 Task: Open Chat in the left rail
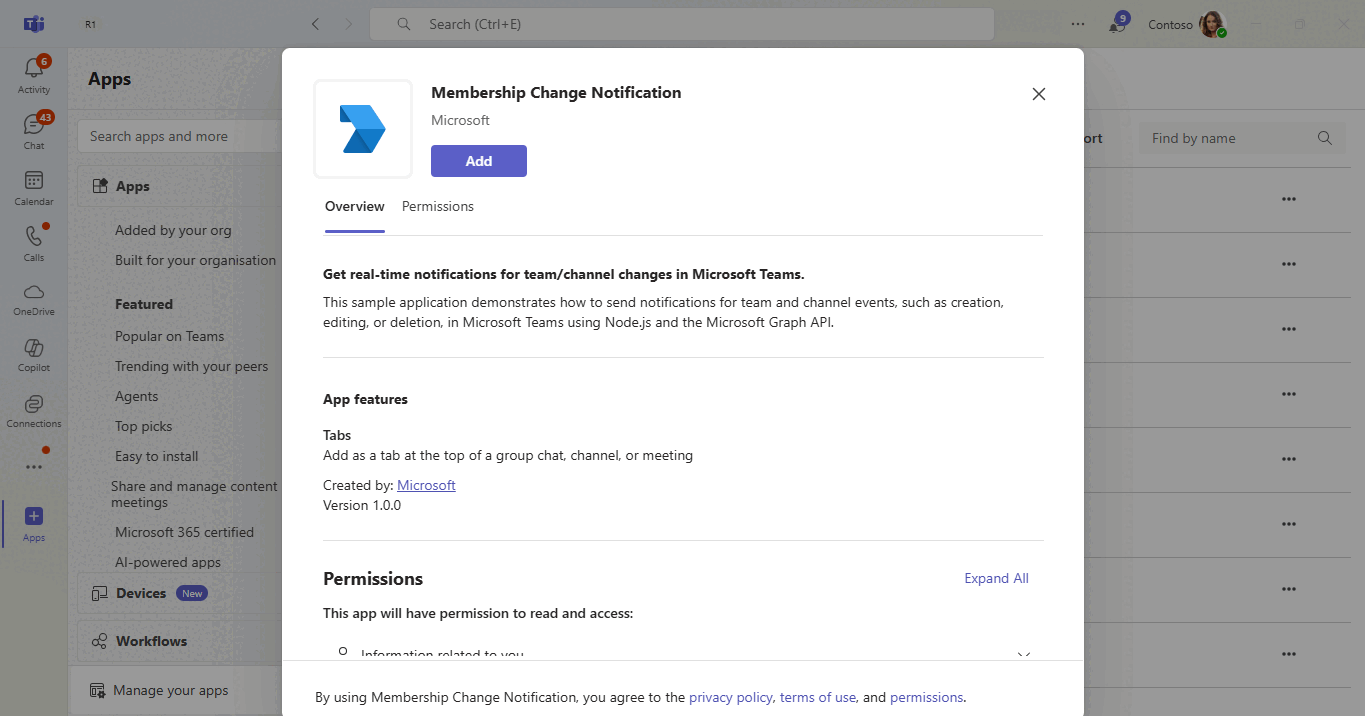coord(34,131)
